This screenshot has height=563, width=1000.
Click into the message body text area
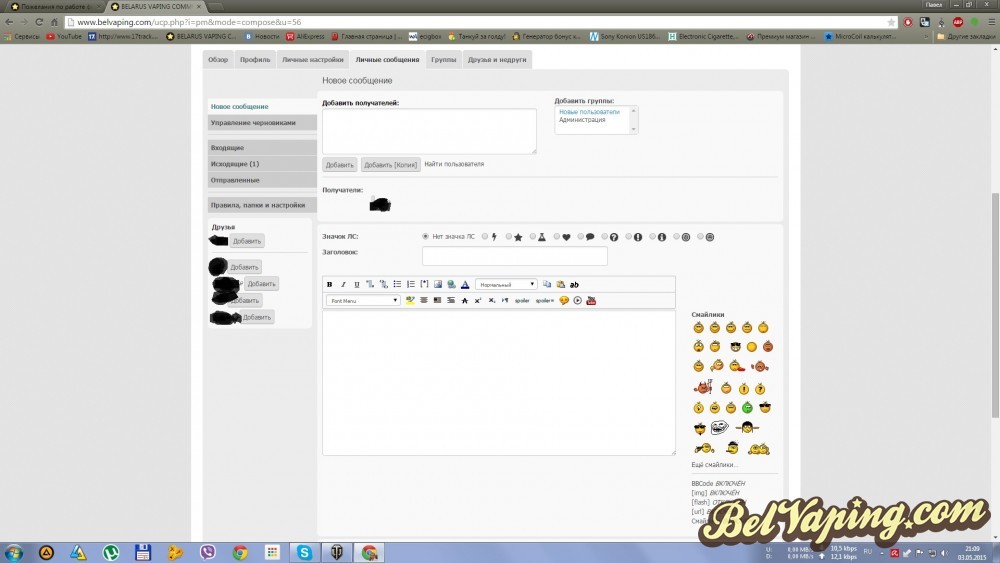pyautogui.click(x=499, y=383)
